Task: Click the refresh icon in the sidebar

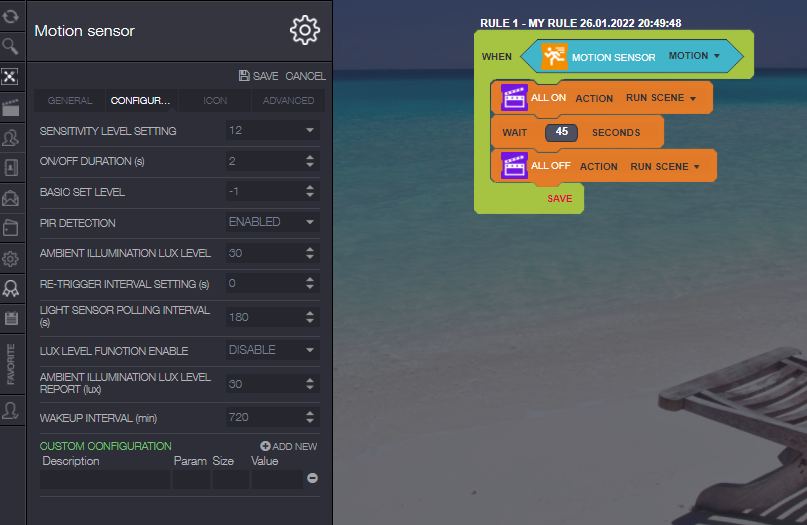Action: click(11, 15)
